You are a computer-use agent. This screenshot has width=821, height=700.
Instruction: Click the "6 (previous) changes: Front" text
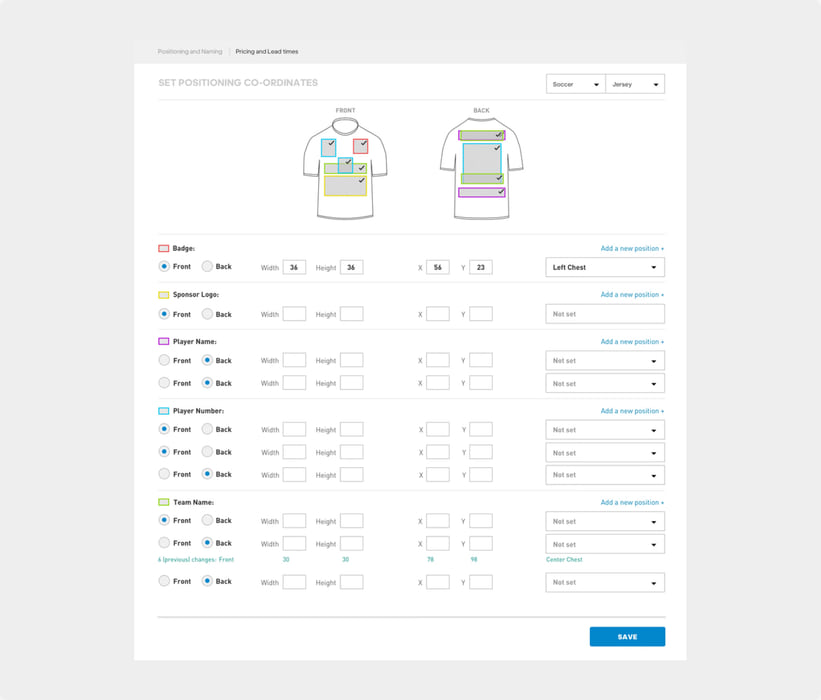196,560
